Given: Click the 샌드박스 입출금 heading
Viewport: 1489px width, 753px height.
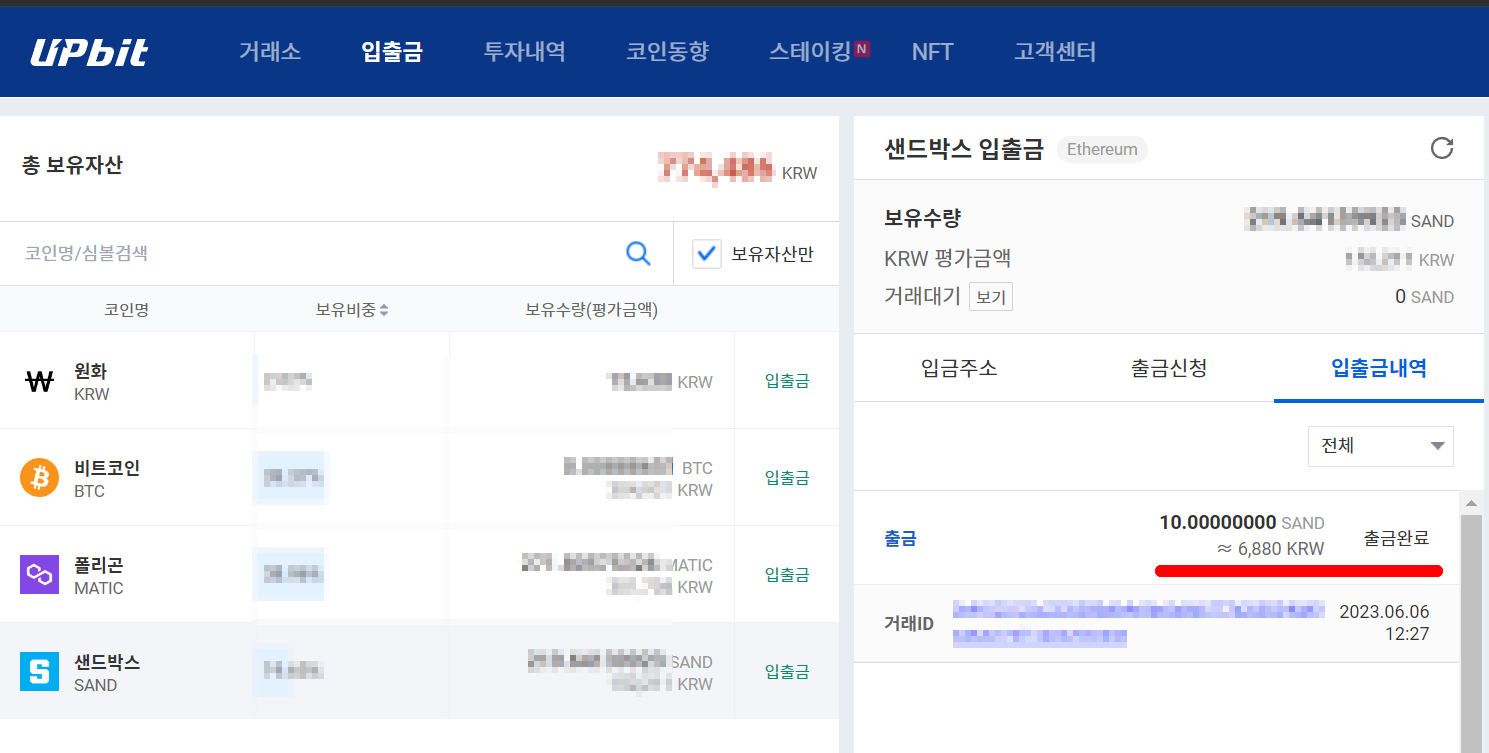Looking at the screenshot, I should coord(964,150).
